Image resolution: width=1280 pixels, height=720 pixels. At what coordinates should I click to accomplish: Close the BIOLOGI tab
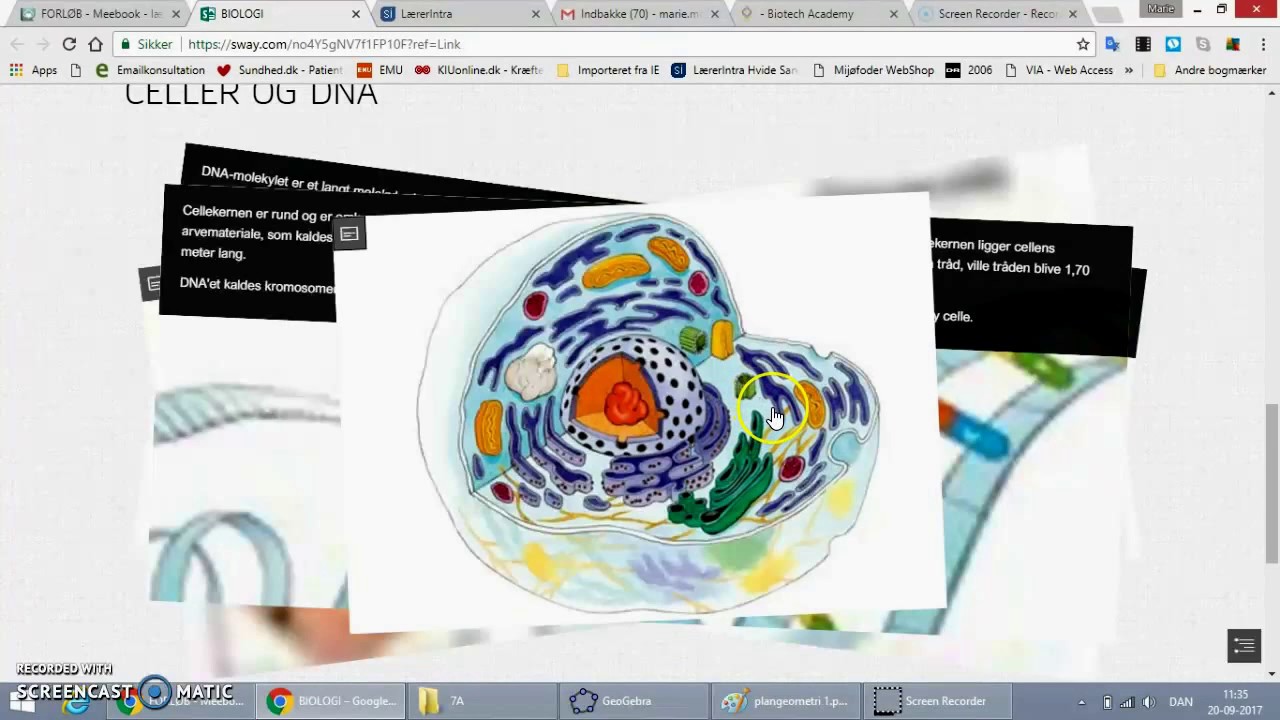click(x=355, y=14)
